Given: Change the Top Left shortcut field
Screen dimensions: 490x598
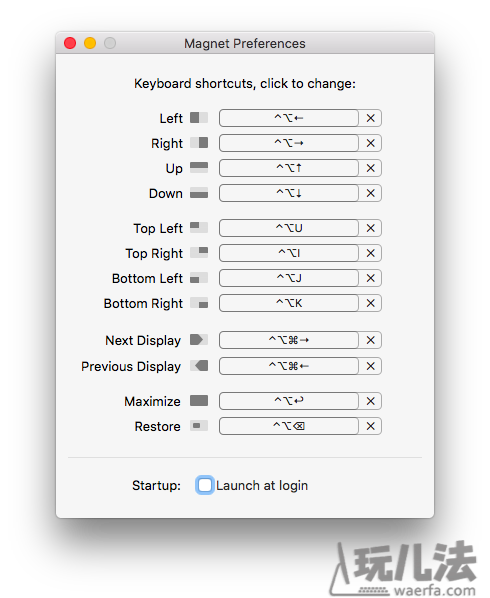Looking at the screenshot, I should [x=289, y=228].
